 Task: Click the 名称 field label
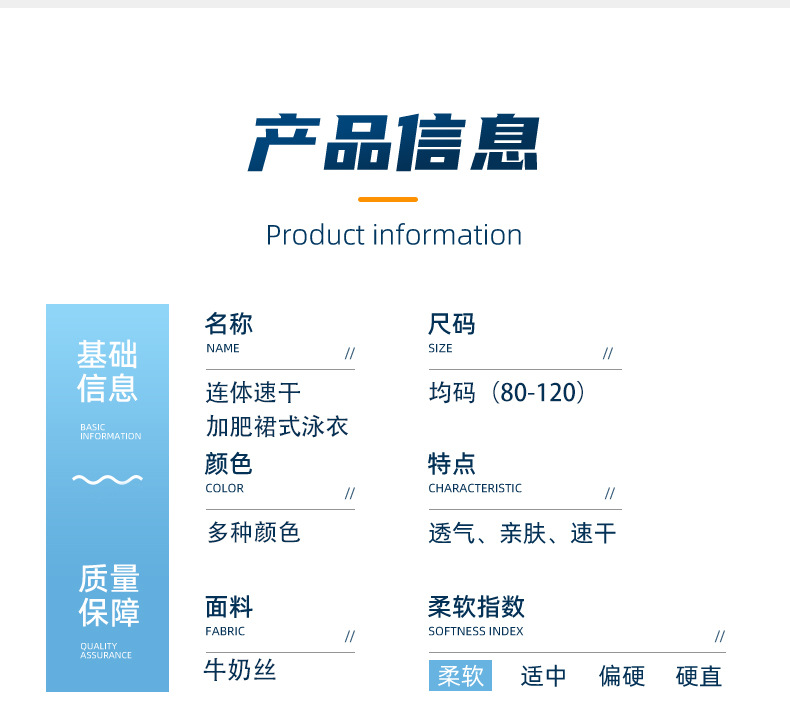[x=229, y=324]
